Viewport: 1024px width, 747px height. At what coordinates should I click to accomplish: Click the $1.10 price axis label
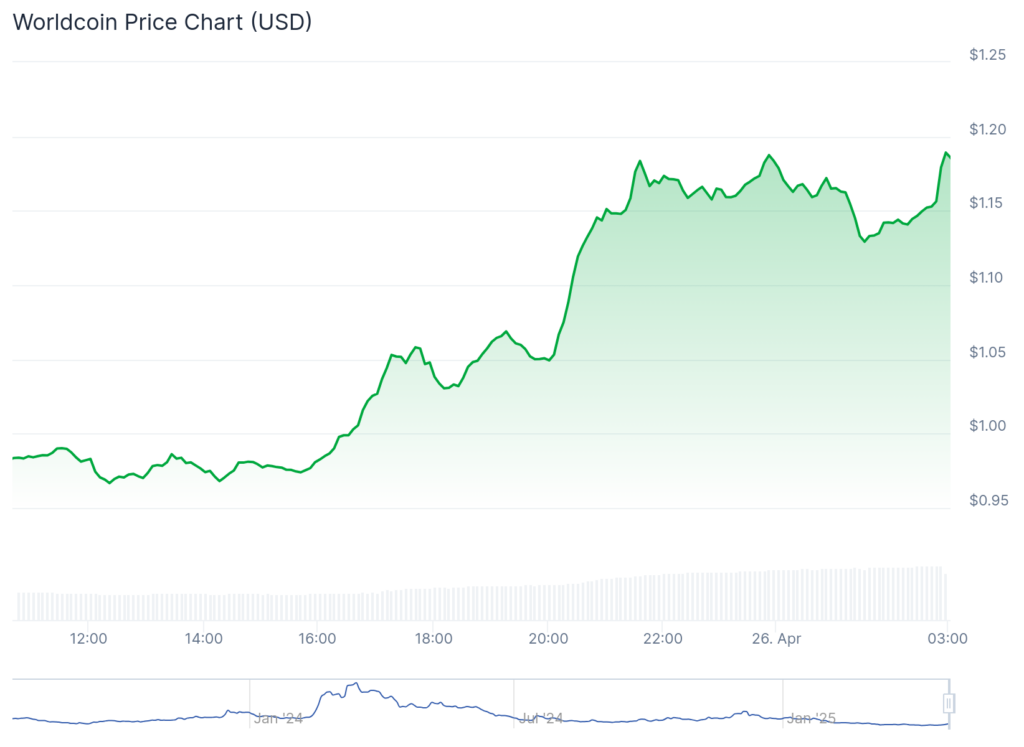pyautogui.click(x=987, y=277)
